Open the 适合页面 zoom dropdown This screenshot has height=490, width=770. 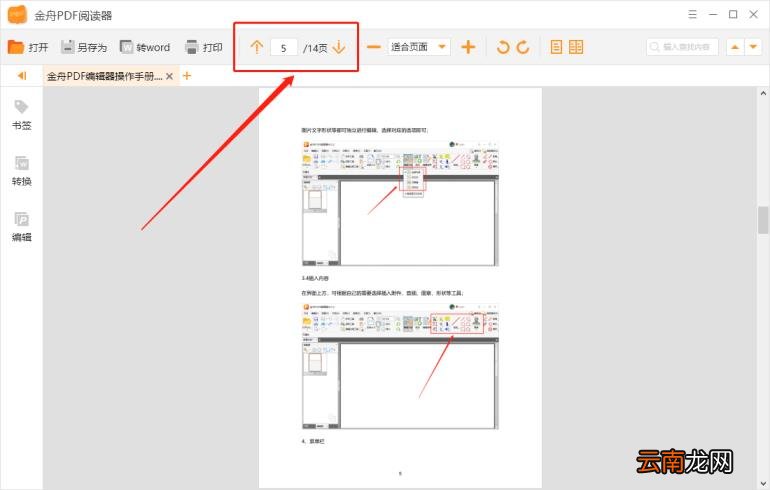419,47
